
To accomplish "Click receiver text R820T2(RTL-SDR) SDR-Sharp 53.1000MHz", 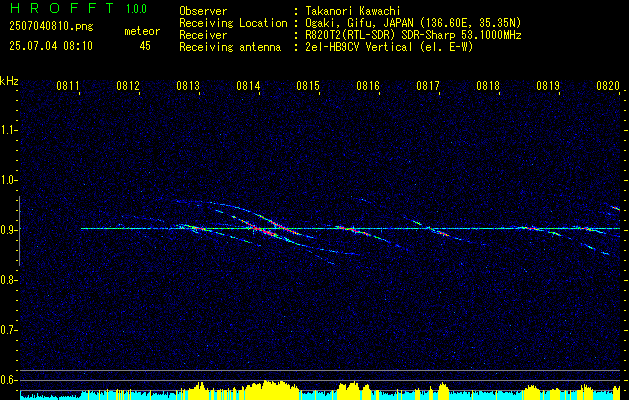I will click(x=413, y=35).
